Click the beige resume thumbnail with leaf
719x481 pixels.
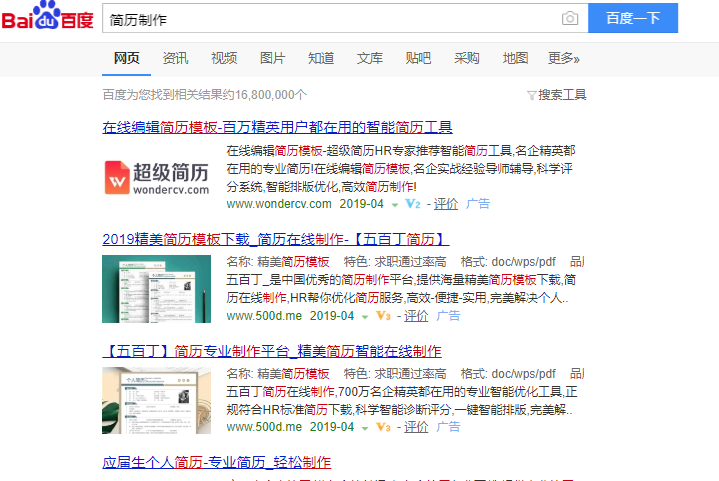click(x=156, y=400)
